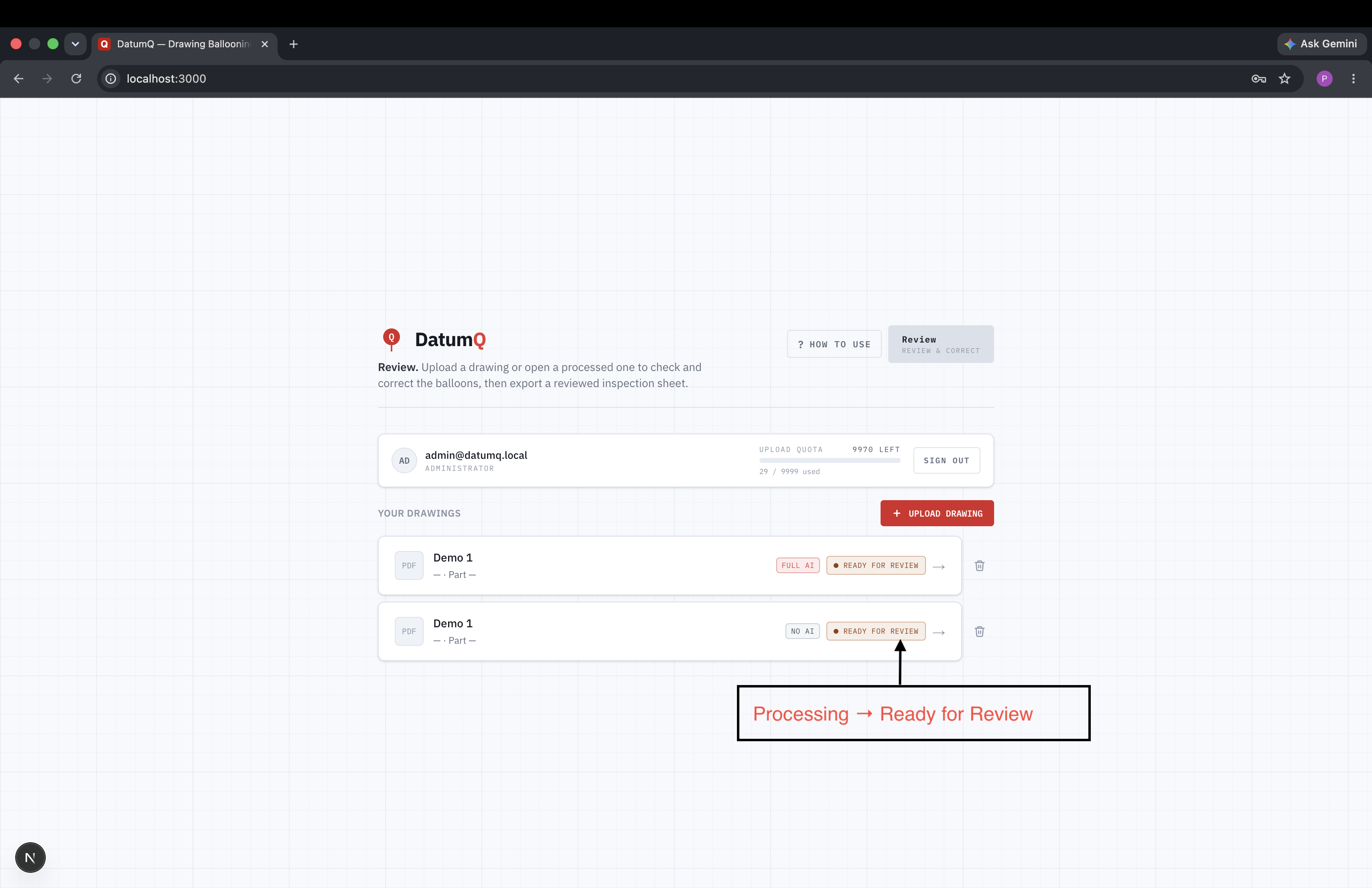Viewport: 1372px width, 888px height.
Task: Click PDF icon of FULL AI drawing
Action: coord(409,566)
